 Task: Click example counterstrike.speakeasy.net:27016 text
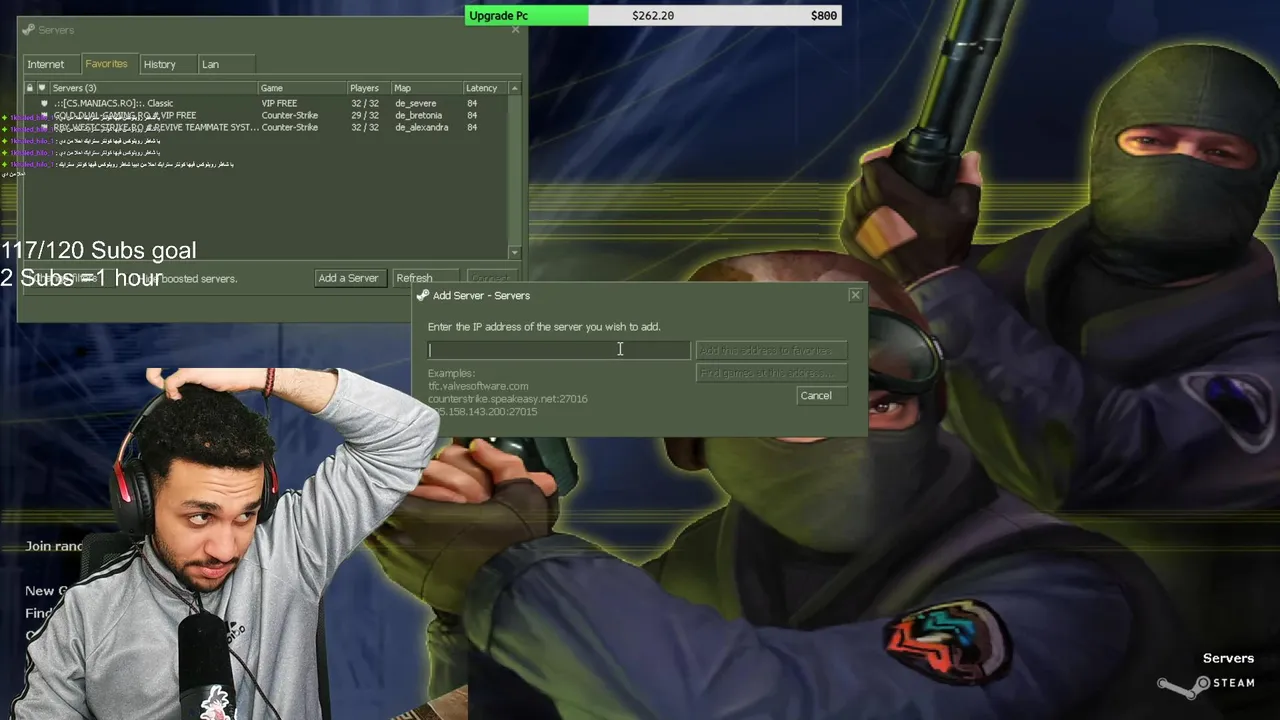coord(508,399)
